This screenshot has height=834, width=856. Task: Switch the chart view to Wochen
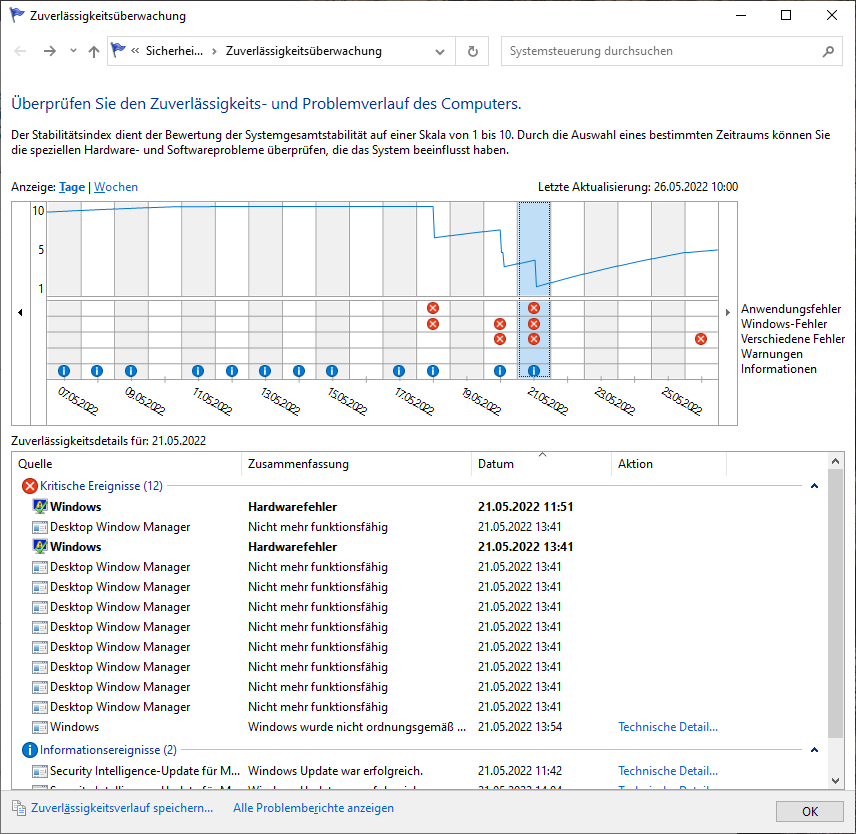[116, 187]
